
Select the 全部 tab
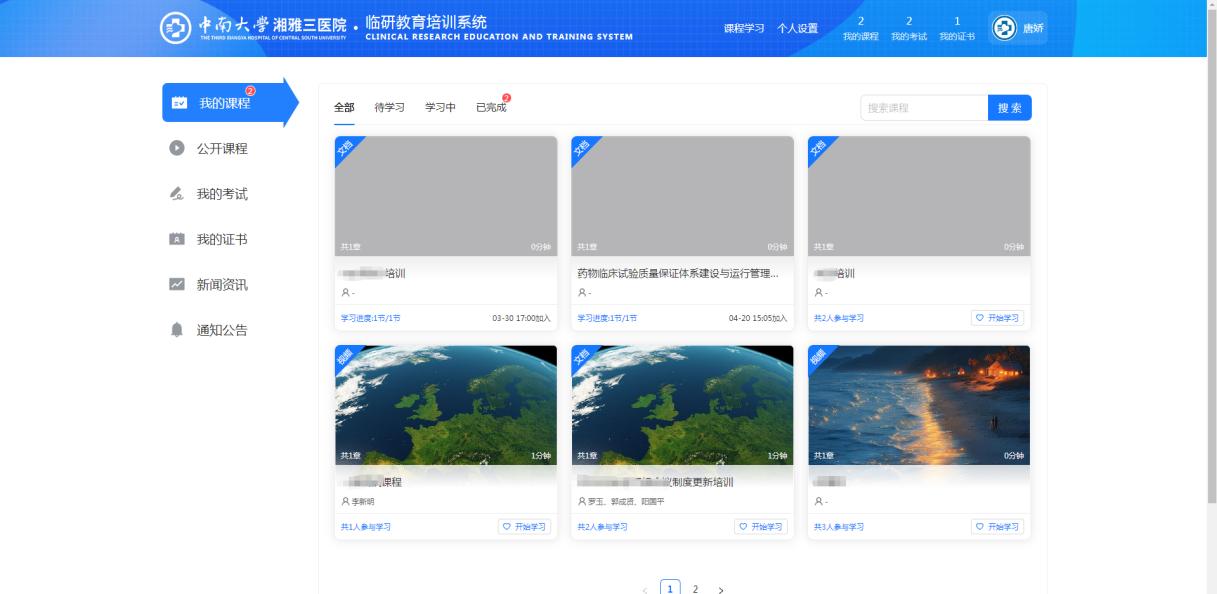[x=344, y=108]
